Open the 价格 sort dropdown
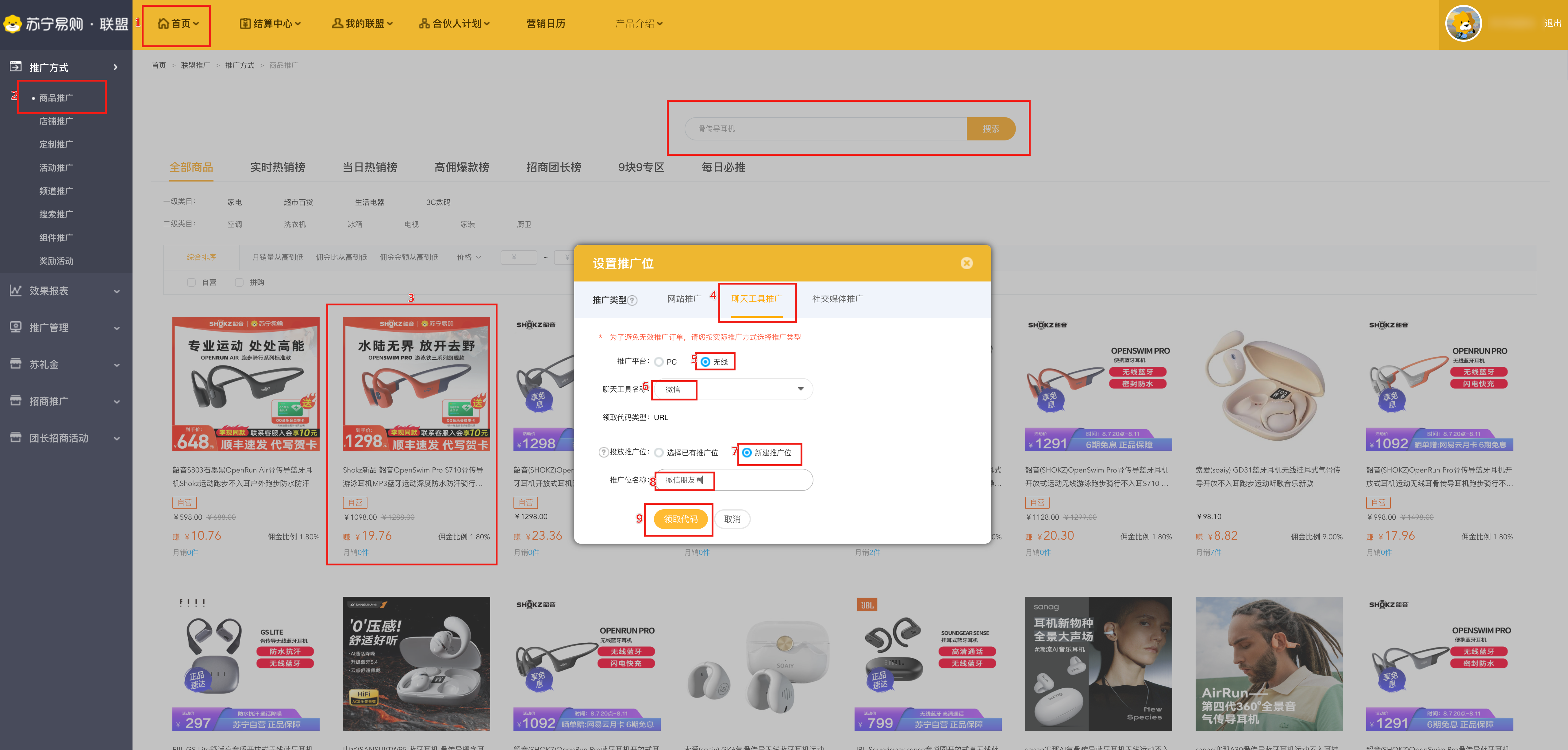The width and height of the screenshot is (1568, 750). pyautogui.click(x=469, y=257)
